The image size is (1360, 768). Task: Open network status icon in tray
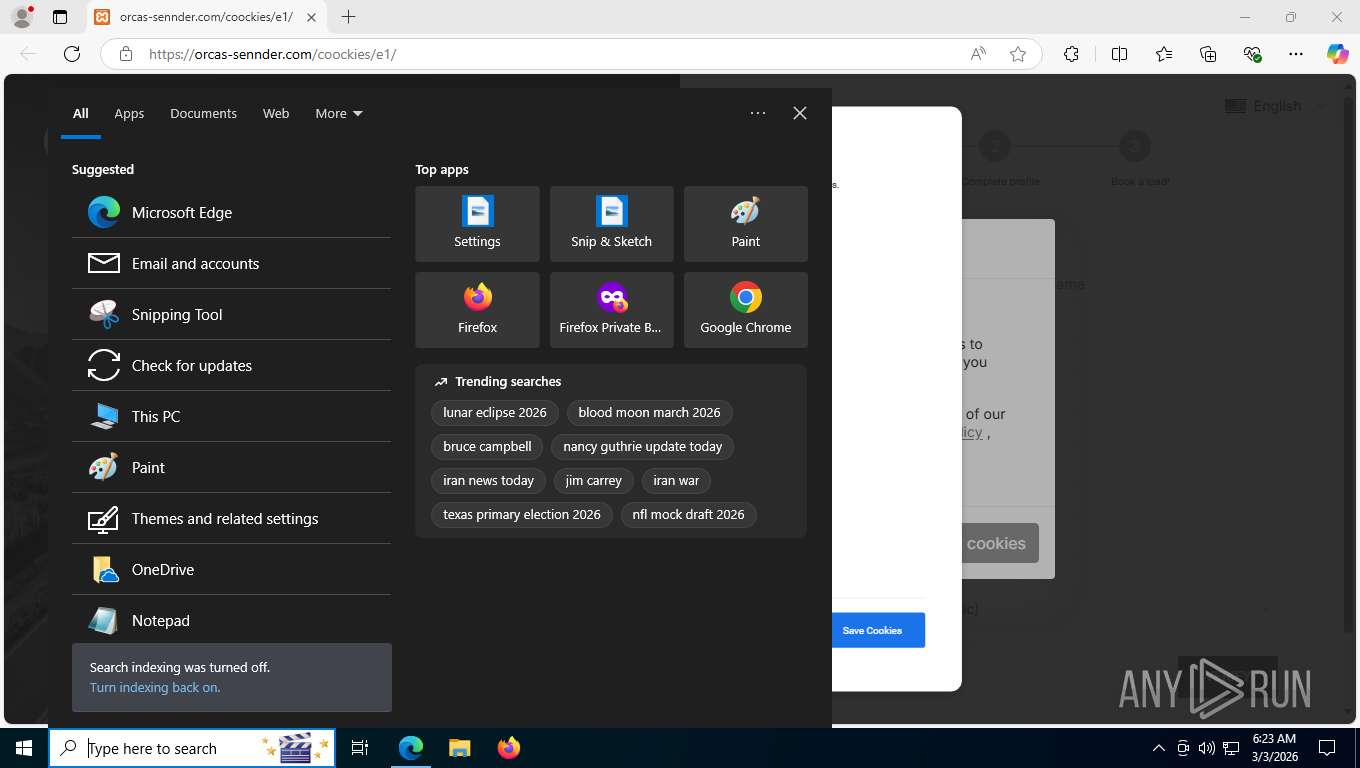1231,748
